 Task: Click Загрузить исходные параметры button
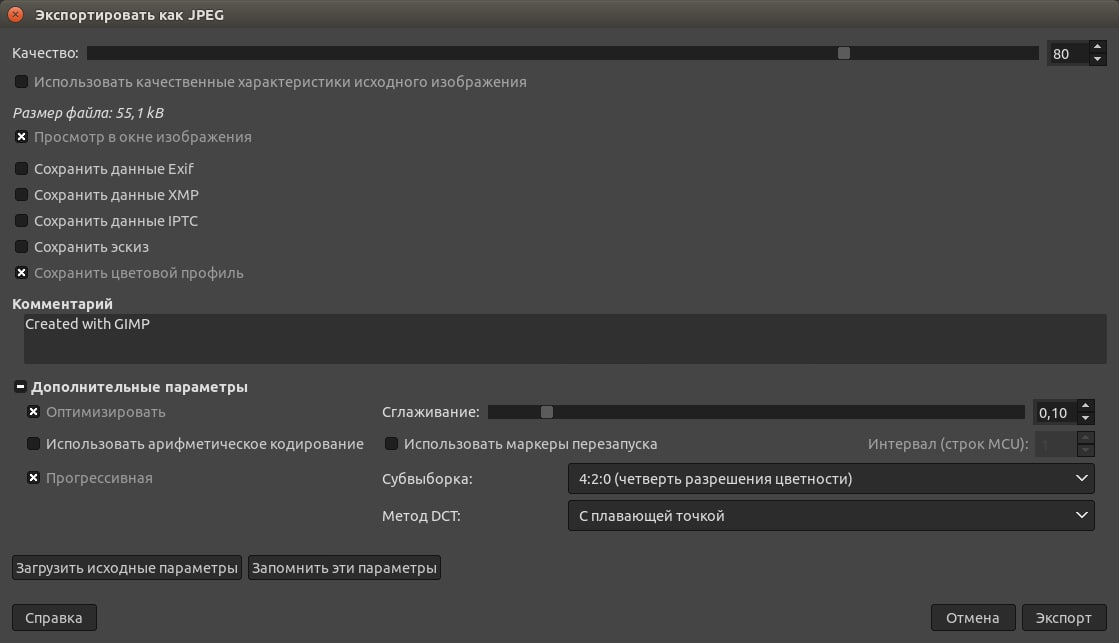pos(127,568)
